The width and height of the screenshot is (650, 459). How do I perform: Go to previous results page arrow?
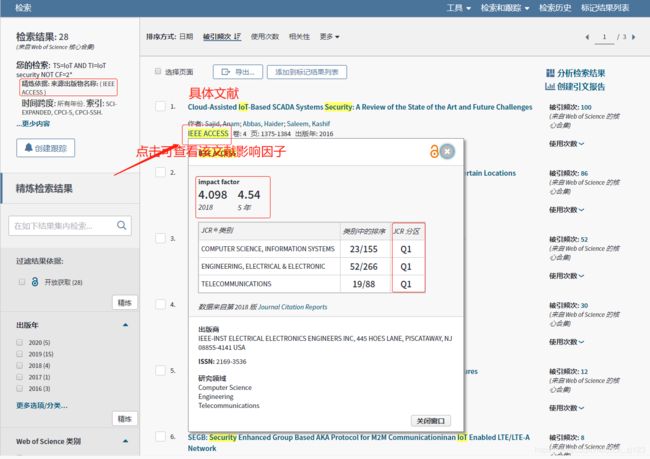pyautogui.click(x=587, y=37)
